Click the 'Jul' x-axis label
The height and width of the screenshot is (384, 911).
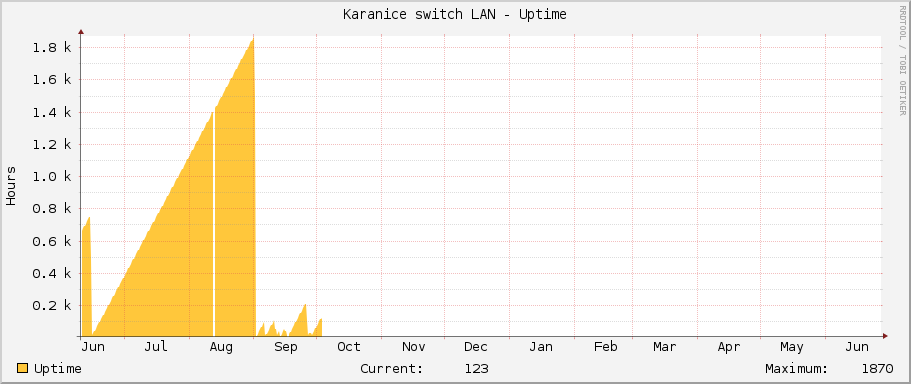(x=156, y=347)
